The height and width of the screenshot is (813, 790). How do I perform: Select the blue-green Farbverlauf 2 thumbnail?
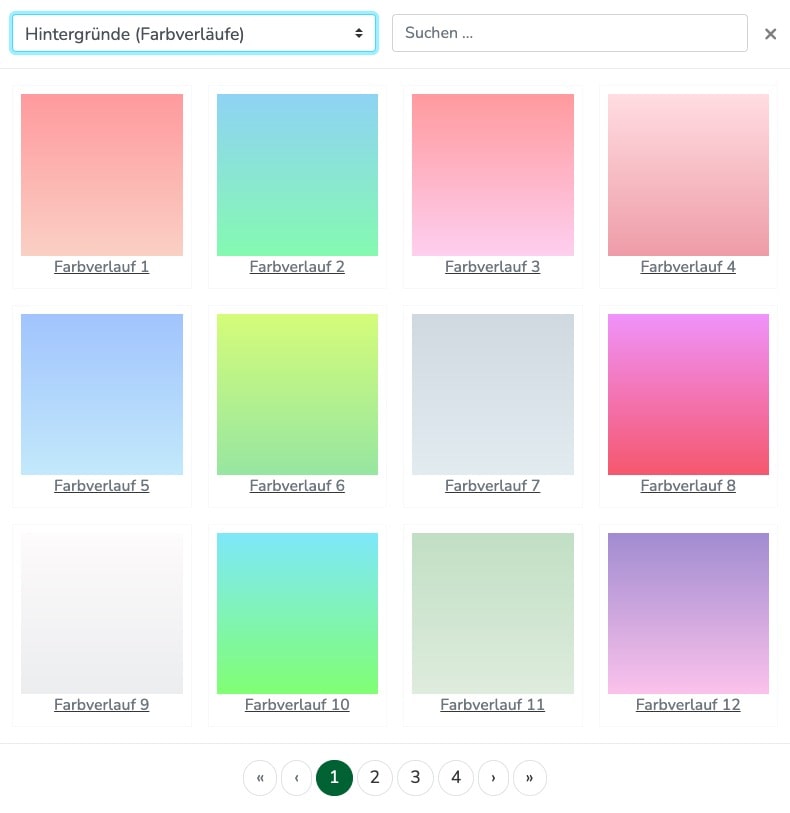pyautogui.click(x=297, y=174)
